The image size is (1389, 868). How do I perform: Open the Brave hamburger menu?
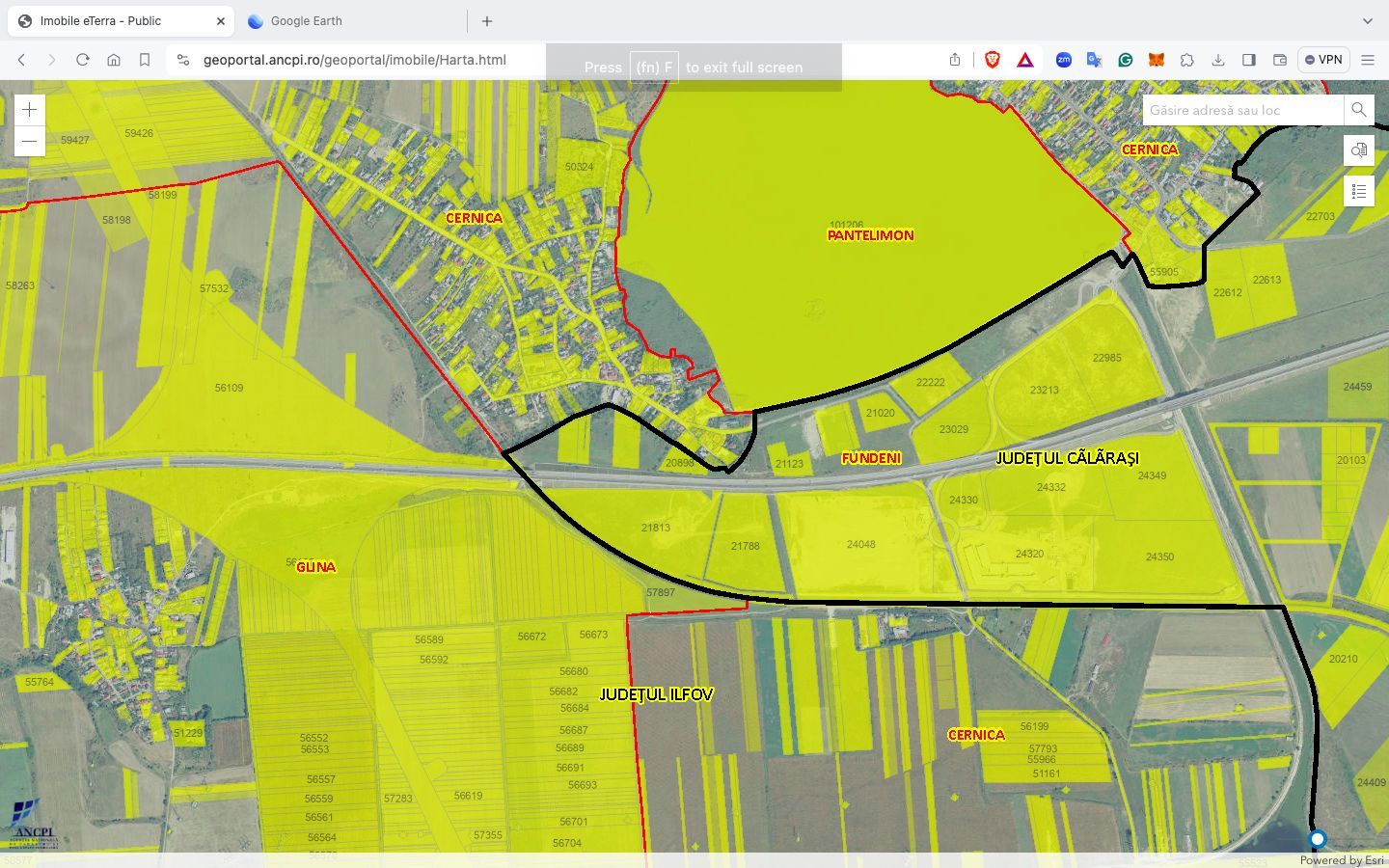[1367, 60]
